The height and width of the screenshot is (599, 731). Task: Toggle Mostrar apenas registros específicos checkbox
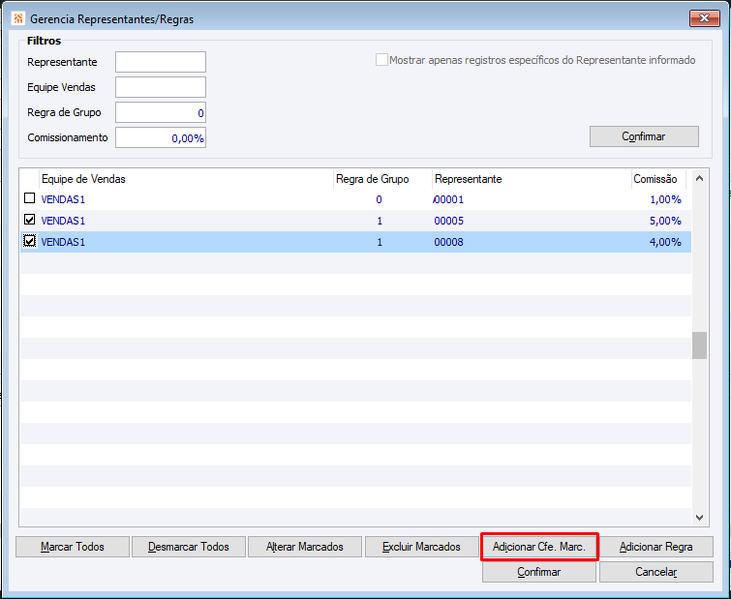[381, 60]
